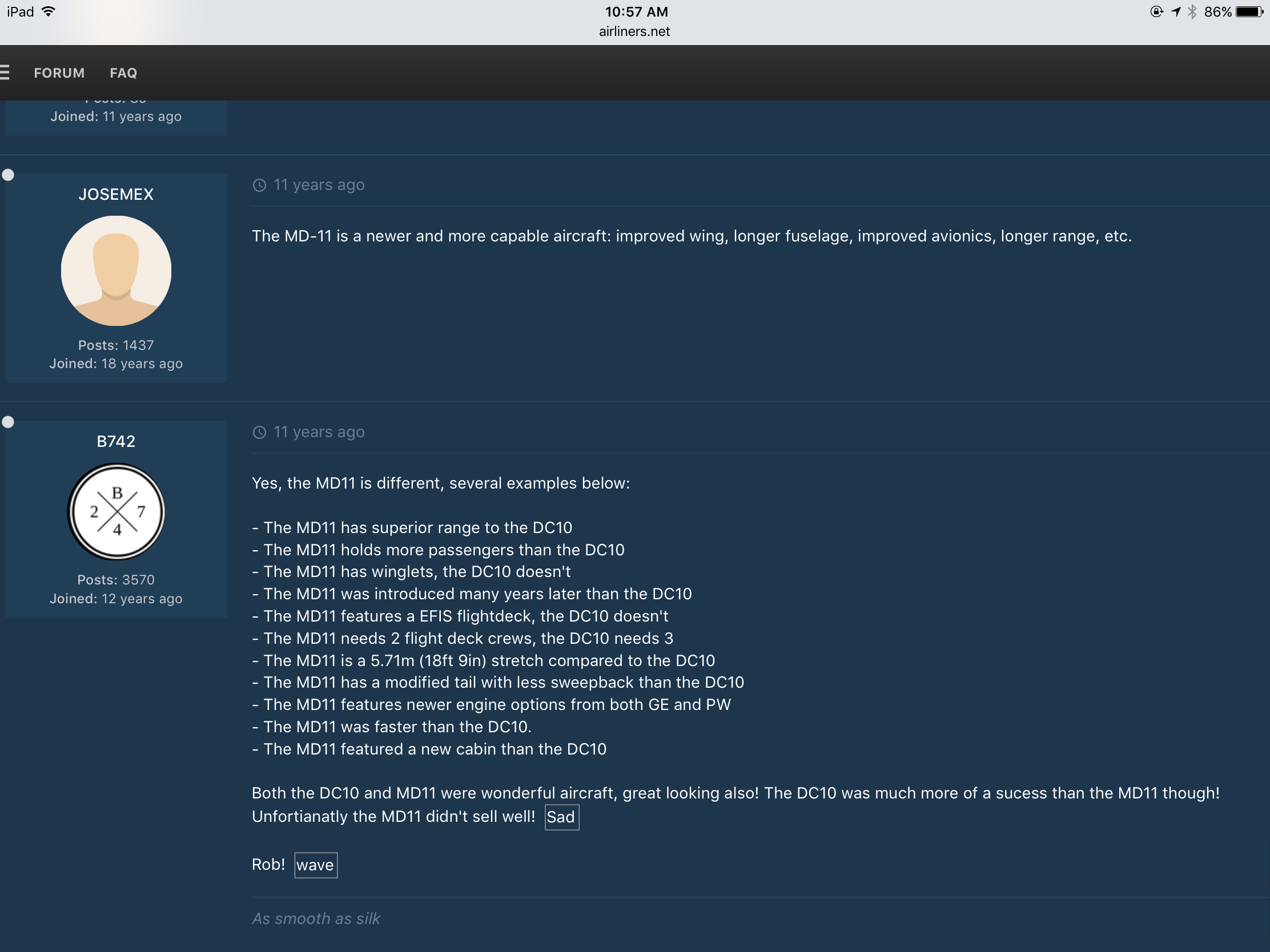Tap the battery indicator icon
This screenshot has height=952, width=1270.
1250,11
